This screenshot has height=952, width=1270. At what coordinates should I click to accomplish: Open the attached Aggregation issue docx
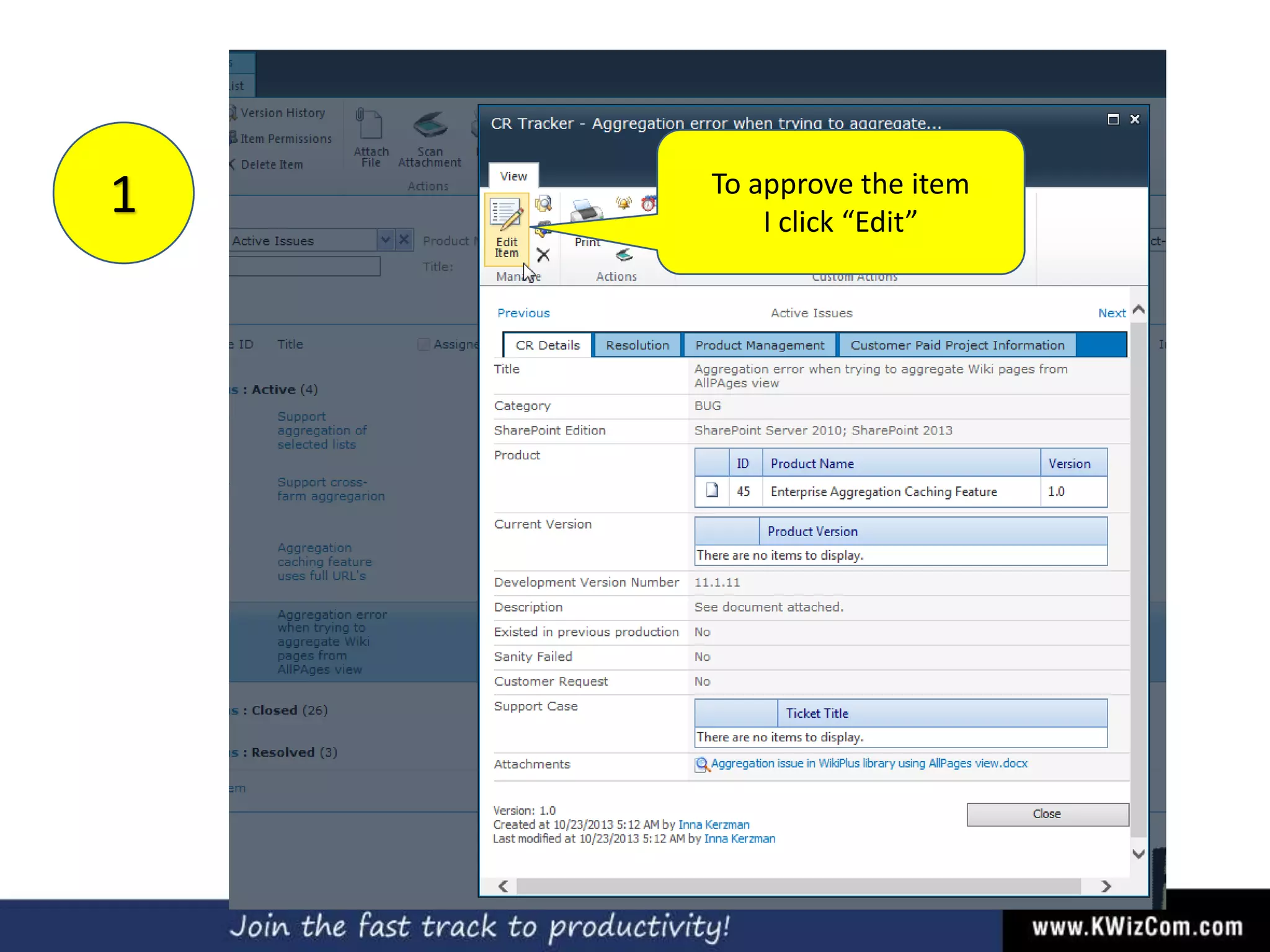coord(869,764)
